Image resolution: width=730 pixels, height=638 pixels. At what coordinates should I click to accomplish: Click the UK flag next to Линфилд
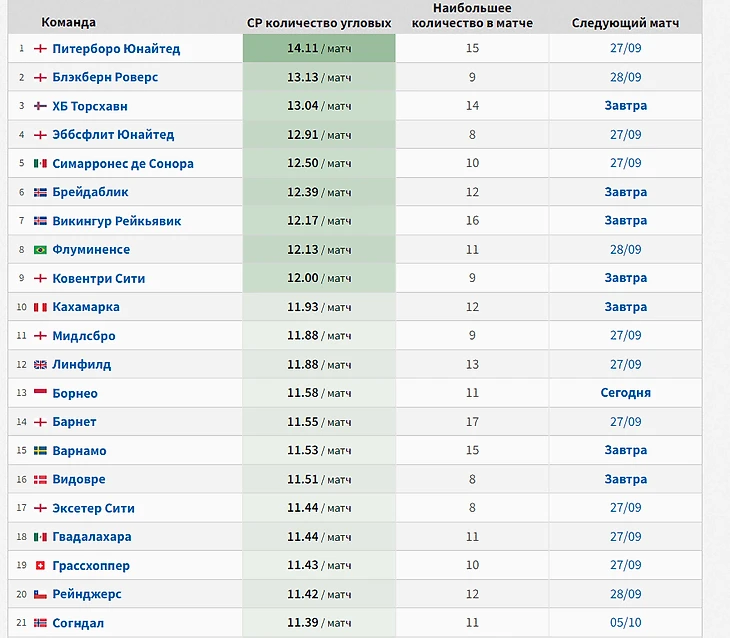[40, 365]
